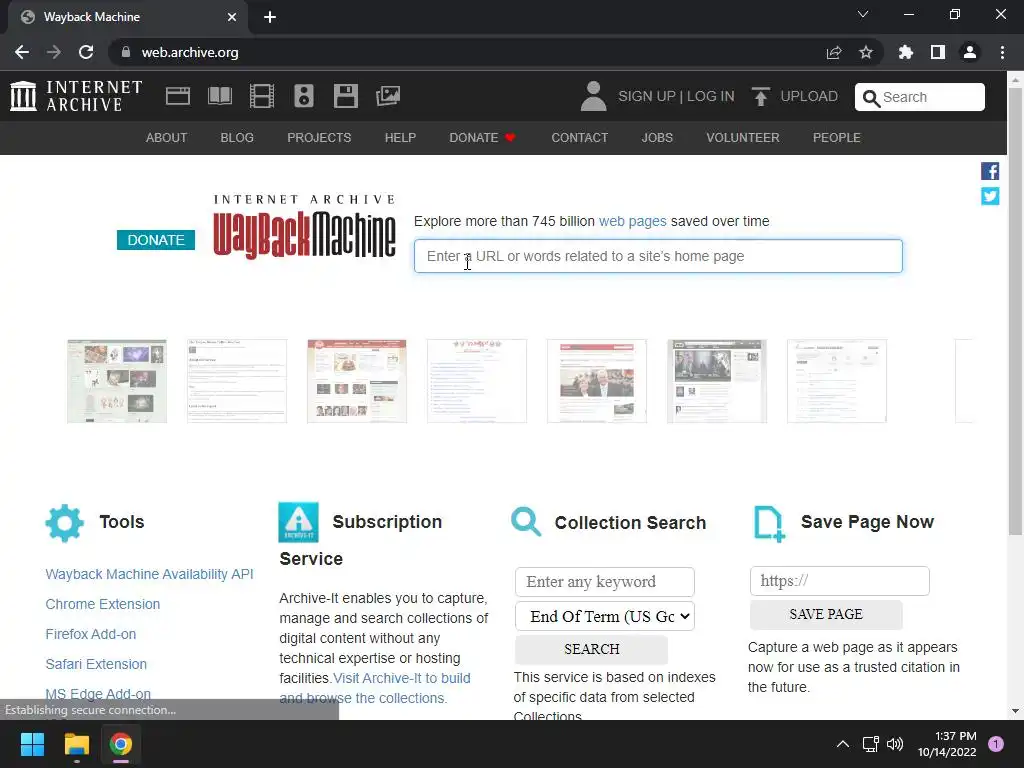Open the Chrome Extension link
This screenshot has height=768, width=1024.
[x=103, y=604]
